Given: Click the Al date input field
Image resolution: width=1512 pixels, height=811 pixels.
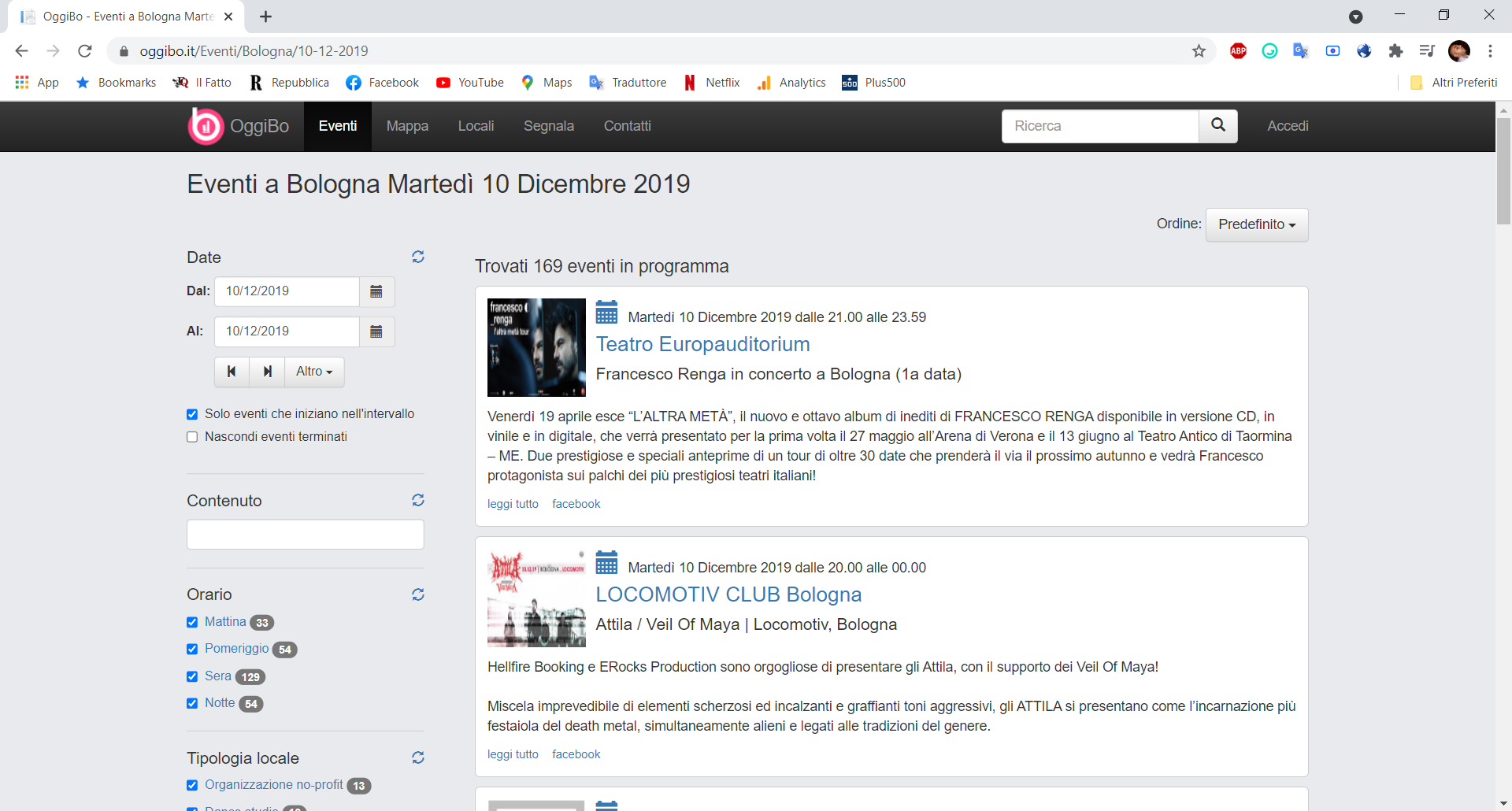Looking at the screenshot, I should [287, 331].
